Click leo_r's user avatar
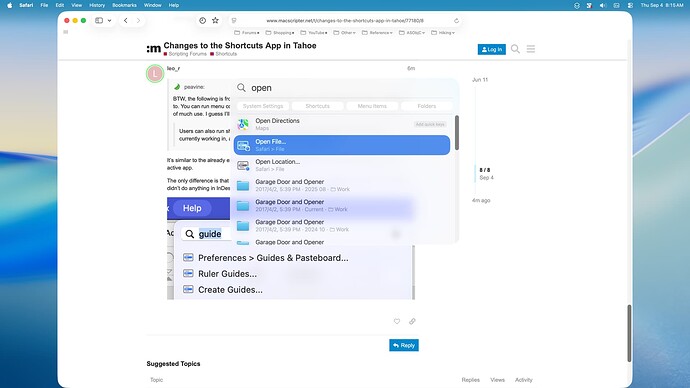 click(x=155, y=73)
